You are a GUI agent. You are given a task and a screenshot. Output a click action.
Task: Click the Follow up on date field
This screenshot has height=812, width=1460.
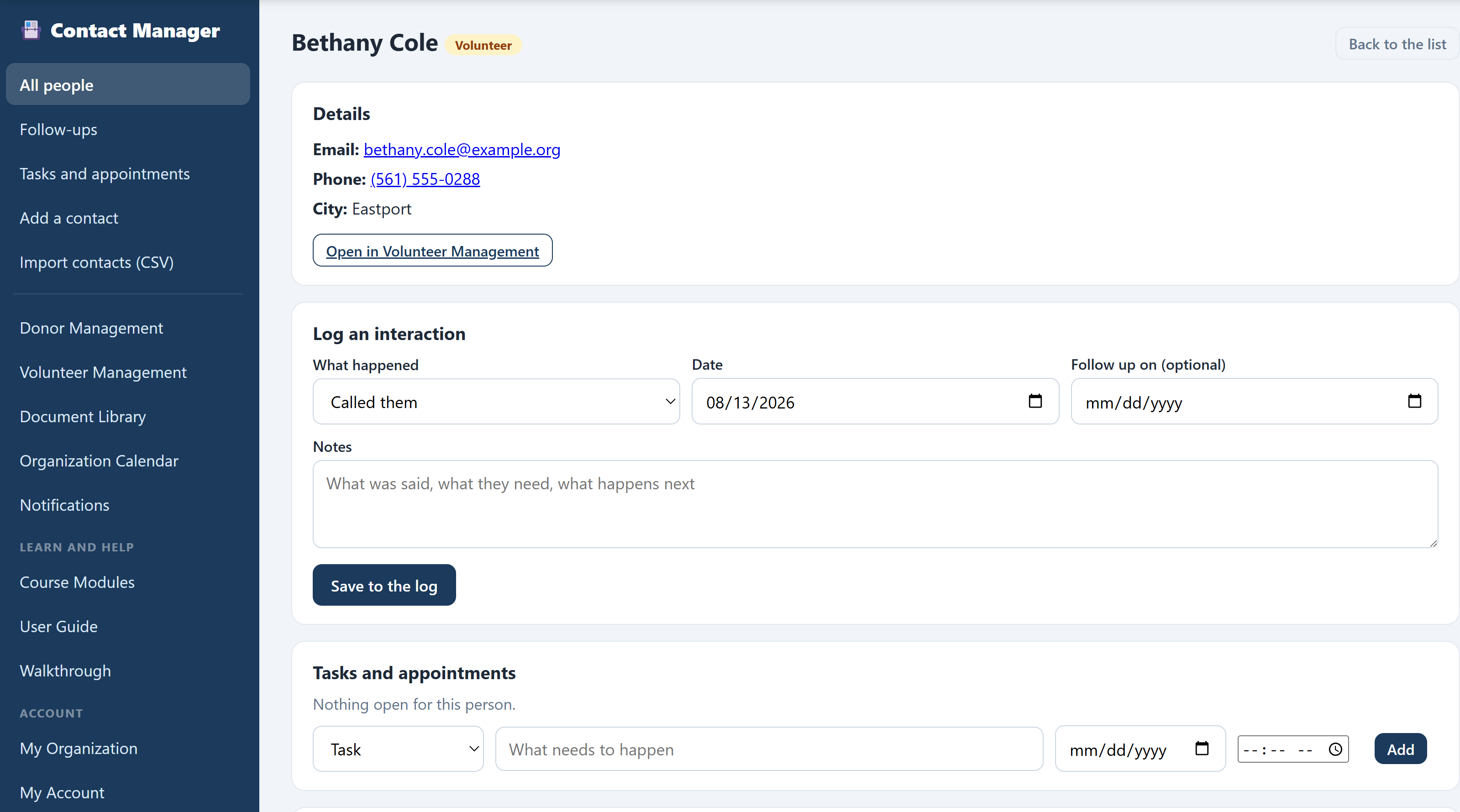1254,402
